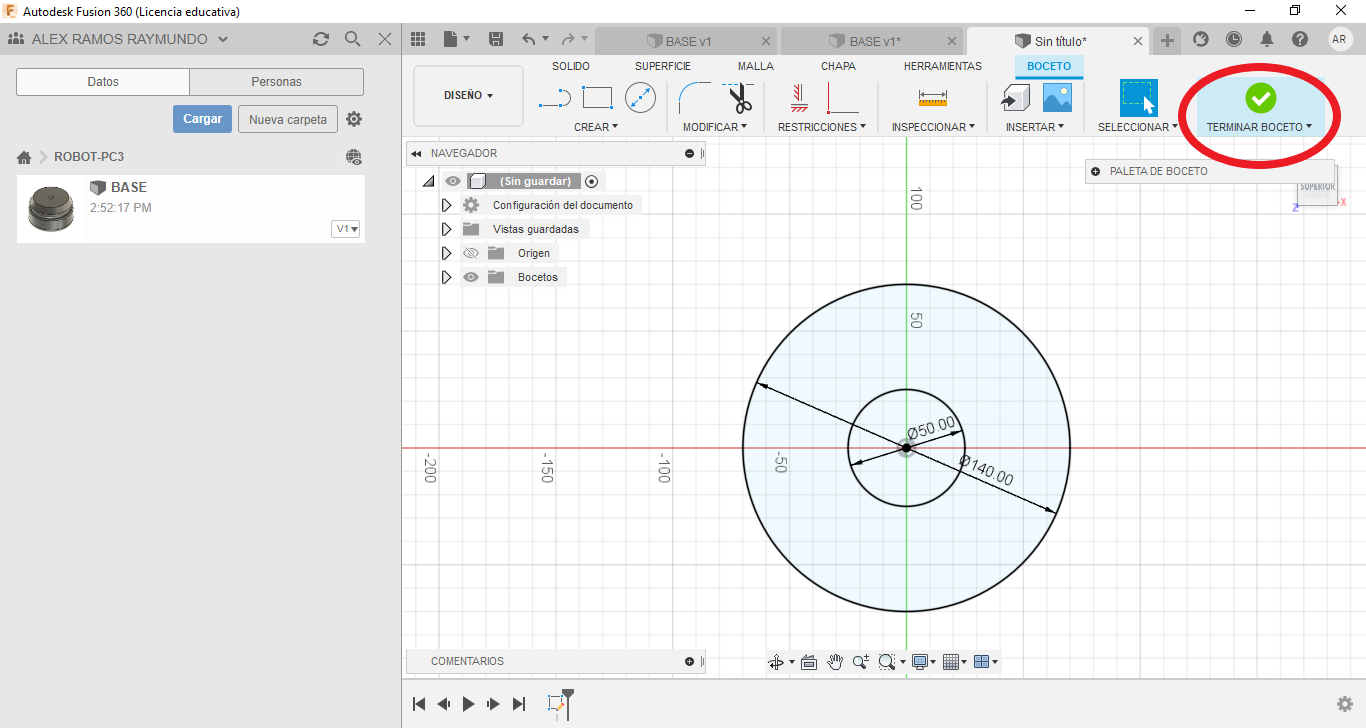Switch to the SUPERFICIE ribbon tab
This screenshot has width=1366, height=728.
click(x=662, y=66)
